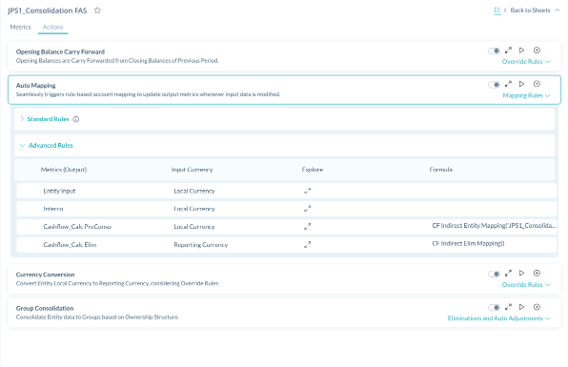Click the Group Consolidation circular target icon

pos(536,307)
